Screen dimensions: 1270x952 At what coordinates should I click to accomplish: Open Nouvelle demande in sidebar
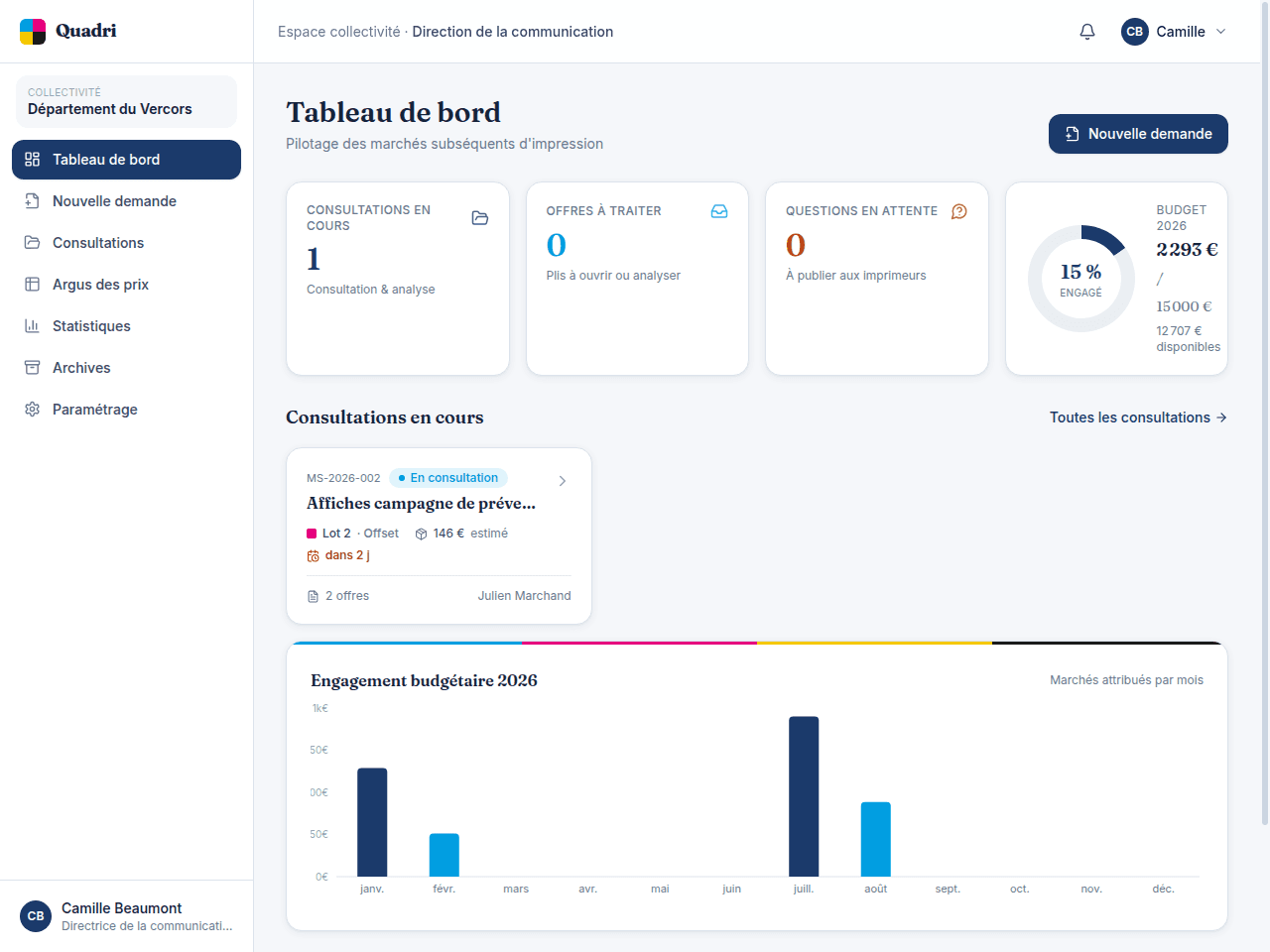coord(126,201)
